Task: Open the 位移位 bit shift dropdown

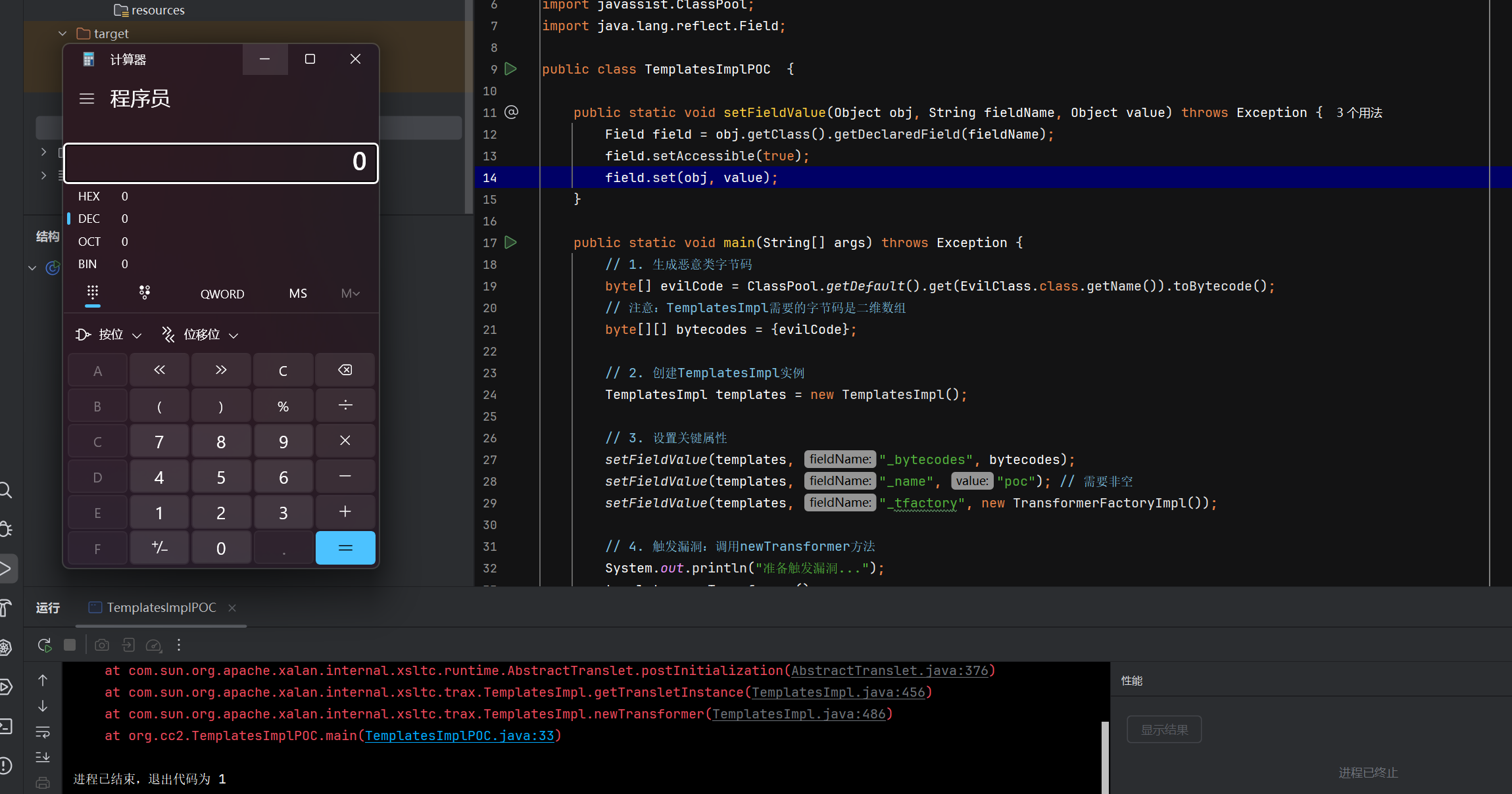Action: pyautogui.click(x=200, y=335)
